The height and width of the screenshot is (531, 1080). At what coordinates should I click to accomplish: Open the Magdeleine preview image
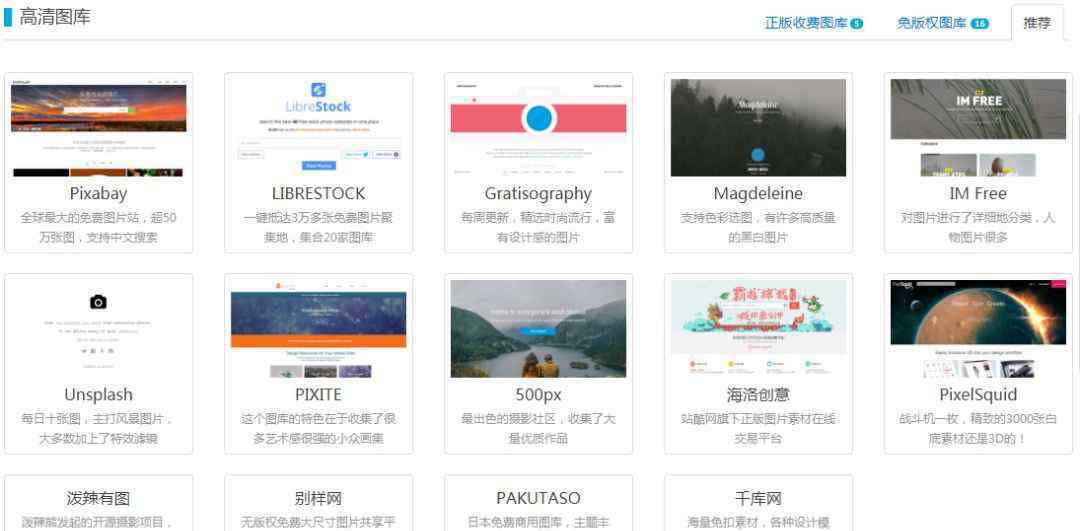click(758, 127)
